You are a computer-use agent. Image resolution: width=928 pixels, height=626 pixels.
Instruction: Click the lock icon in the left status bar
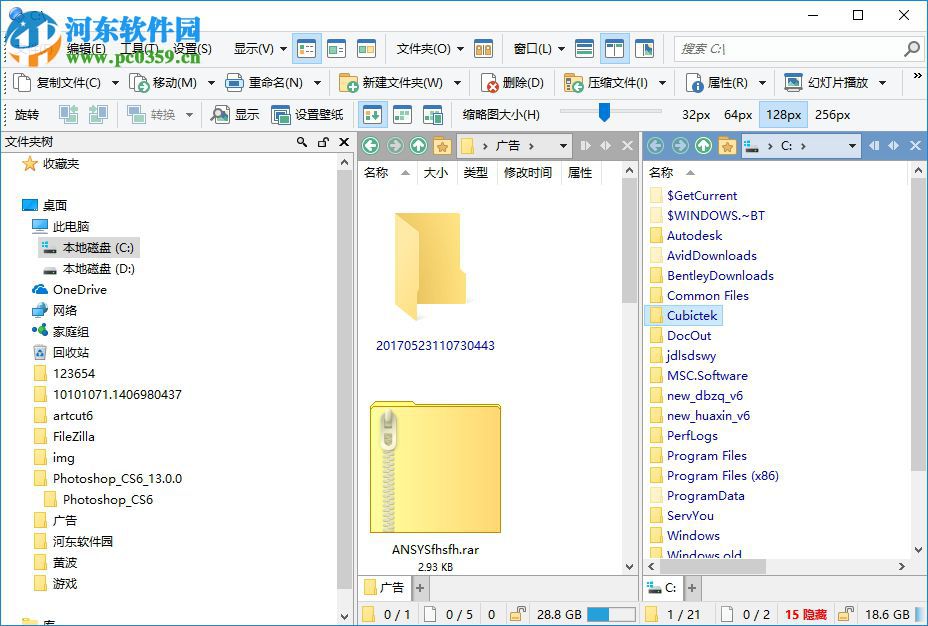(518, 614)
